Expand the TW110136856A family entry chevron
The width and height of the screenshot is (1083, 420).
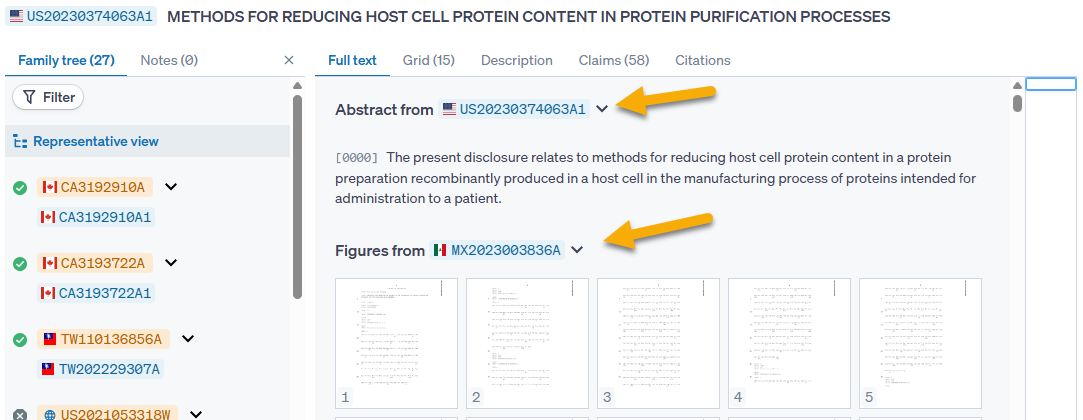point(187,339)
